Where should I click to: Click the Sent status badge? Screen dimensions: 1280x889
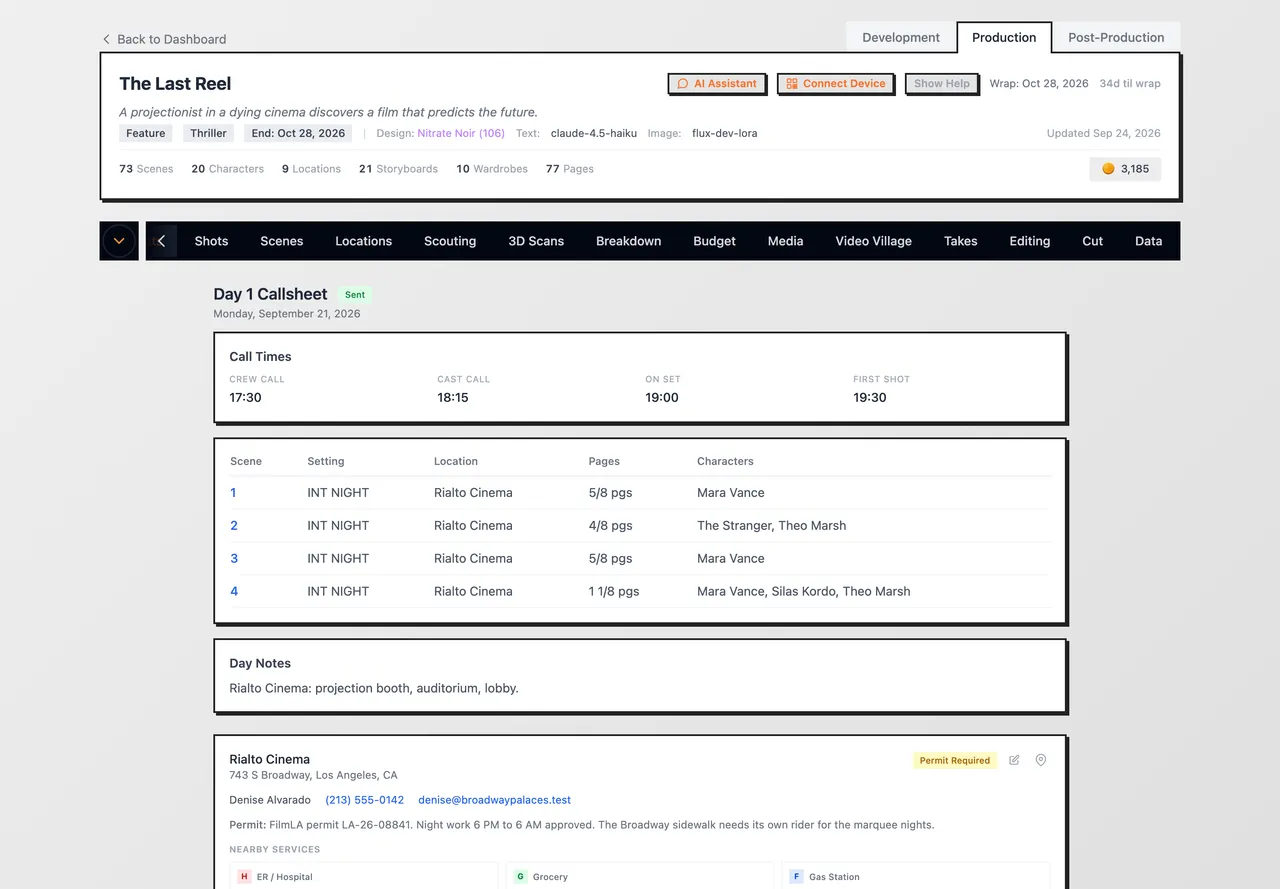pos(355,295)
